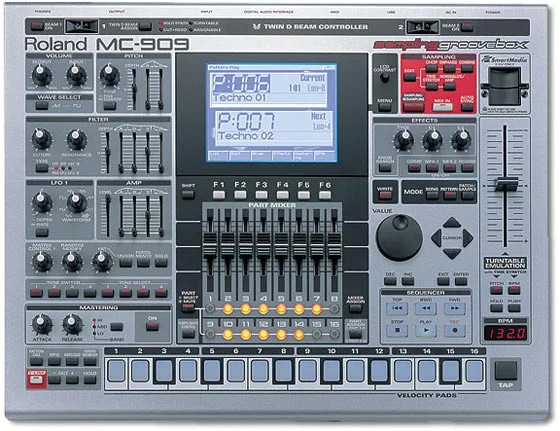Click the filter CUTOFF knob

point(42,139)
